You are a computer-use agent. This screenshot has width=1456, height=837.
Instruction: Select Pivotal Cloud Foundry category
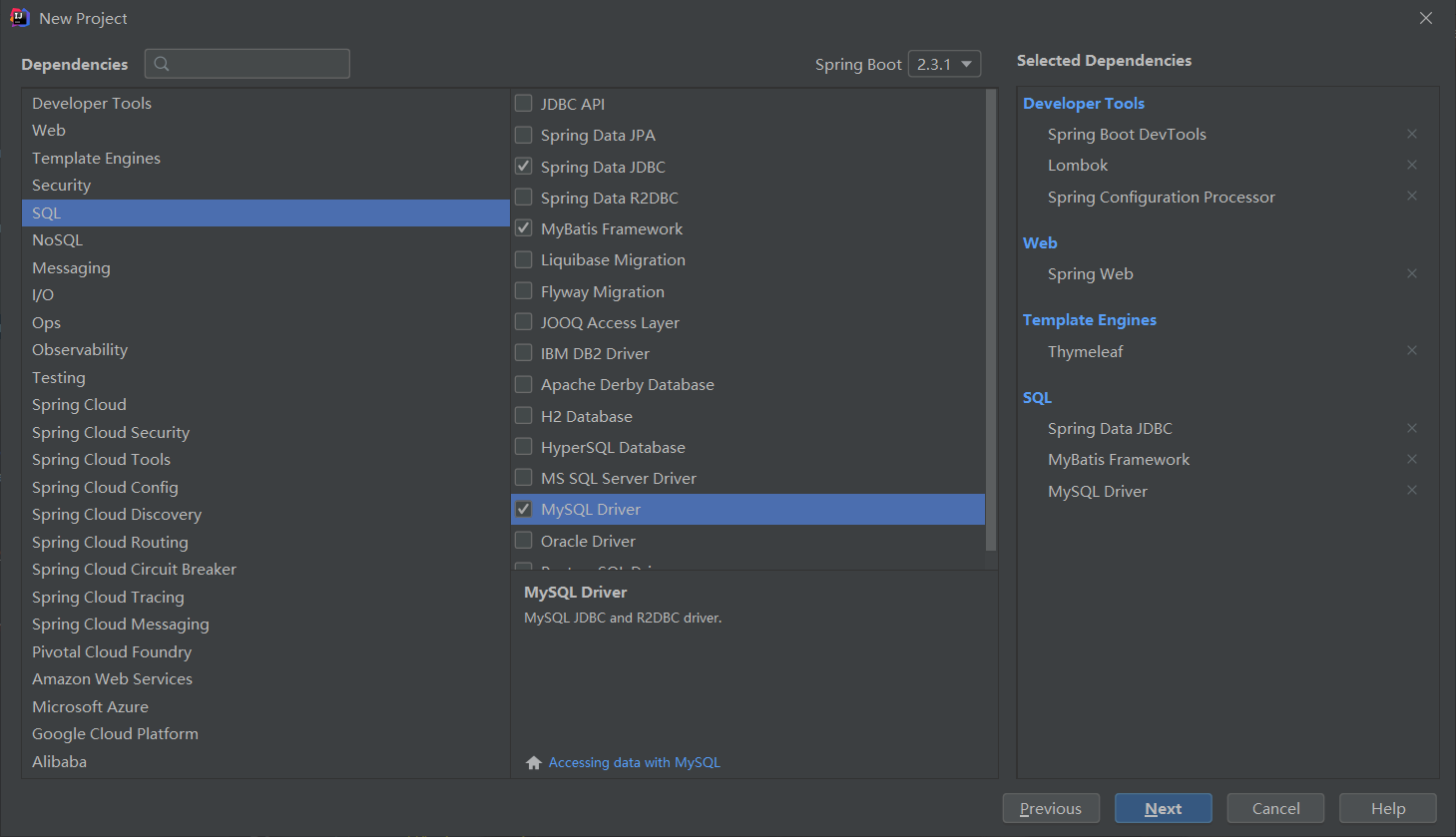point(265,651)
